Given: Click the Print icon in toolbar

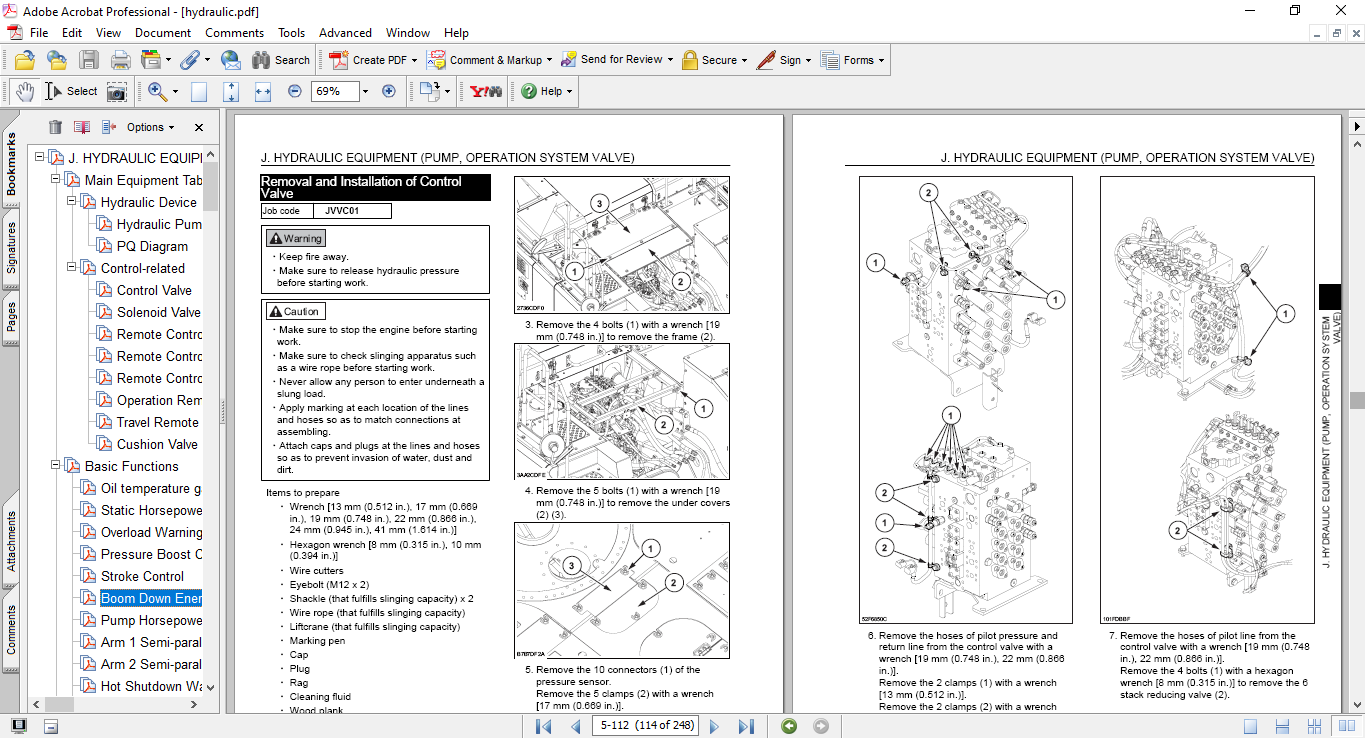Looking at the screenshot, I should point(120,60).
